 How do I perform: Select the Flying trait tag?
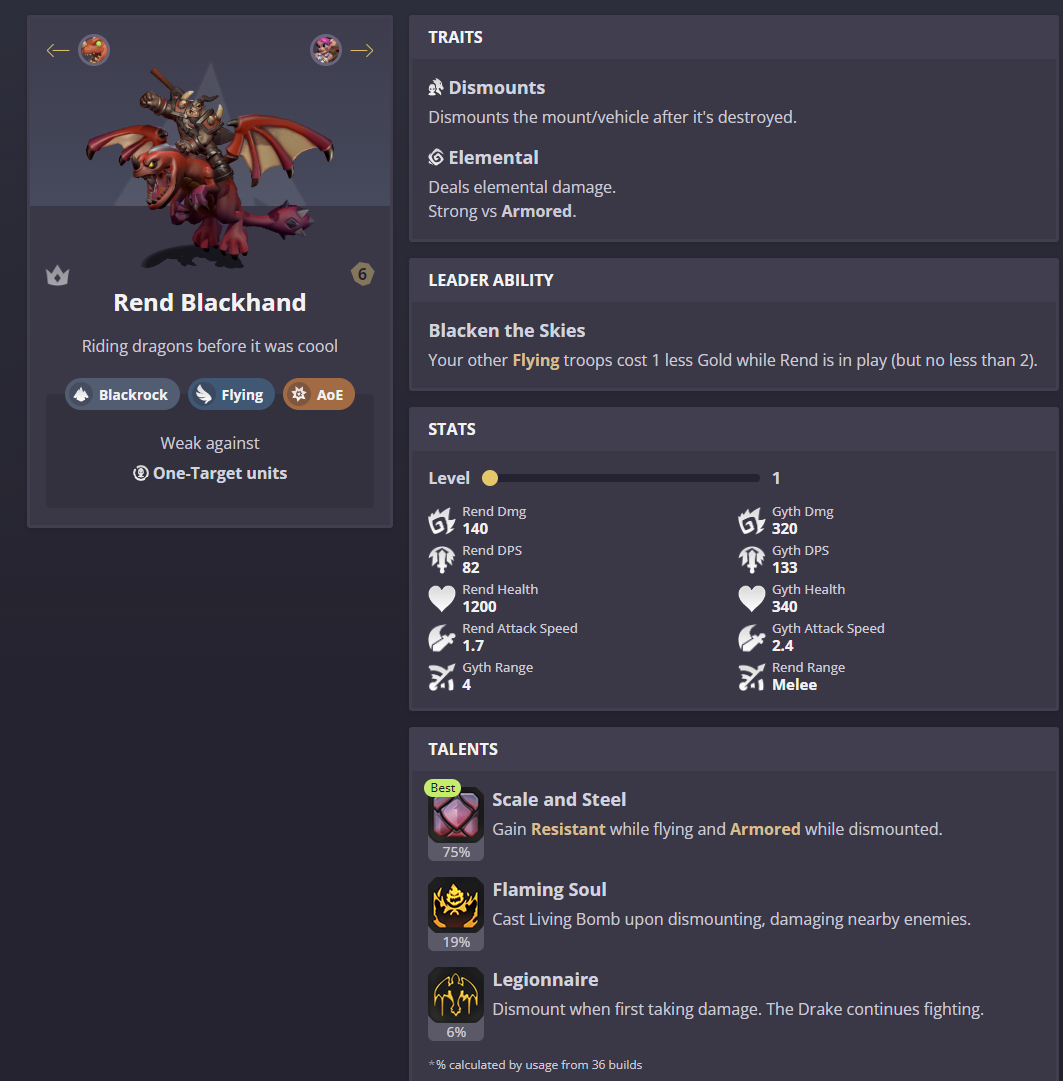click(231, 394)
